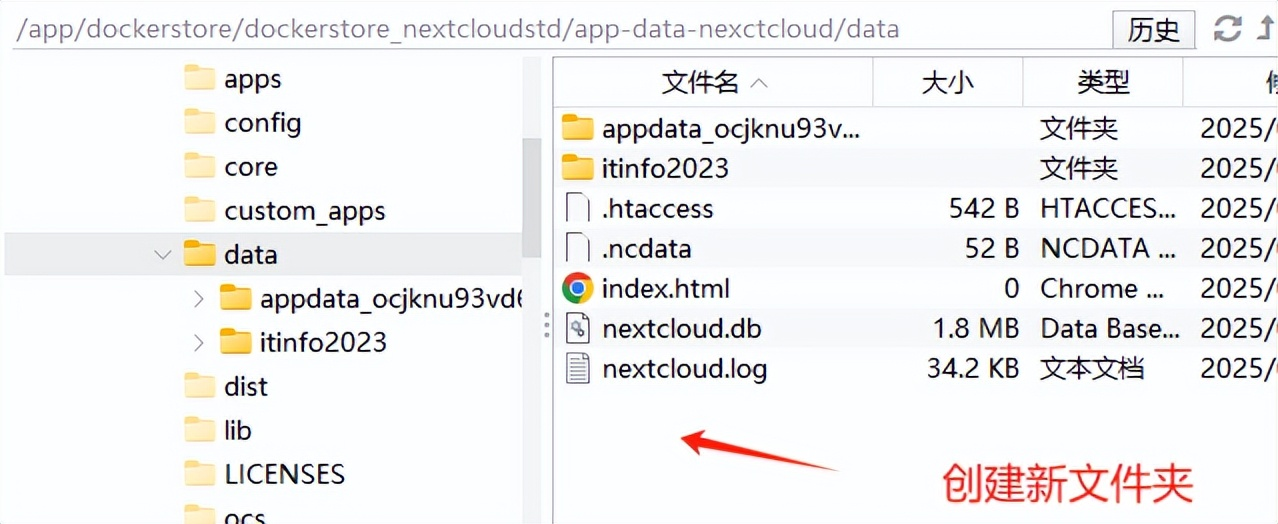Click the nextcloud.log text file icon
This screenshot has width=1278, height=524.
[x=578, y=368]
